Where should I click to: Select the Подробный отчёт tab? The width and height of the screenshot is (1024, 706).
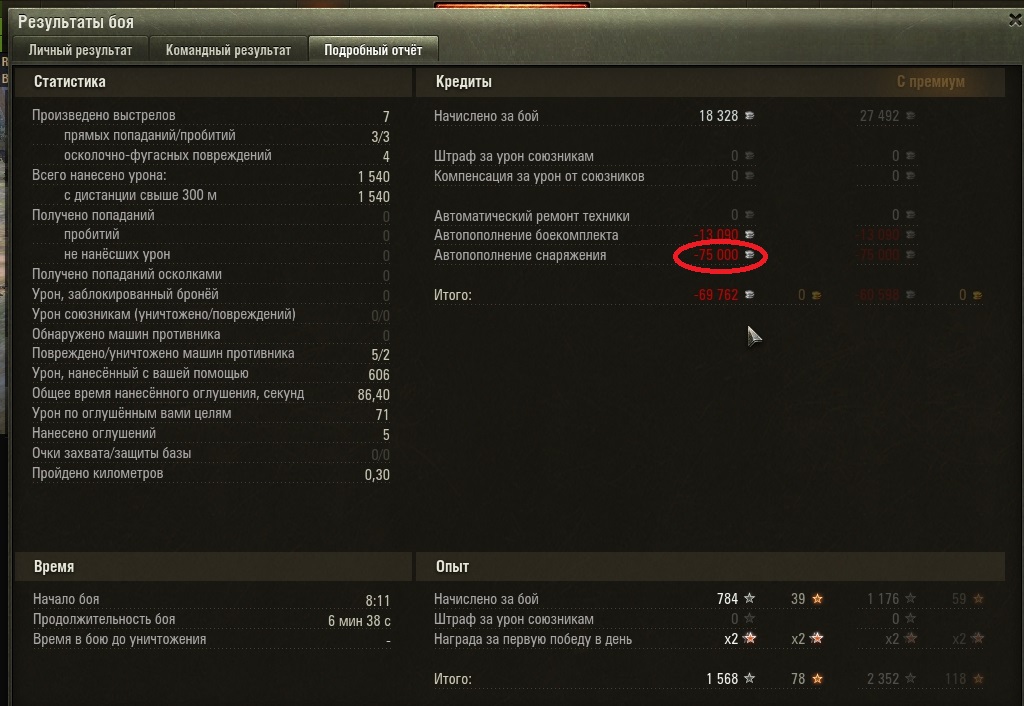[x=373, y=50]
